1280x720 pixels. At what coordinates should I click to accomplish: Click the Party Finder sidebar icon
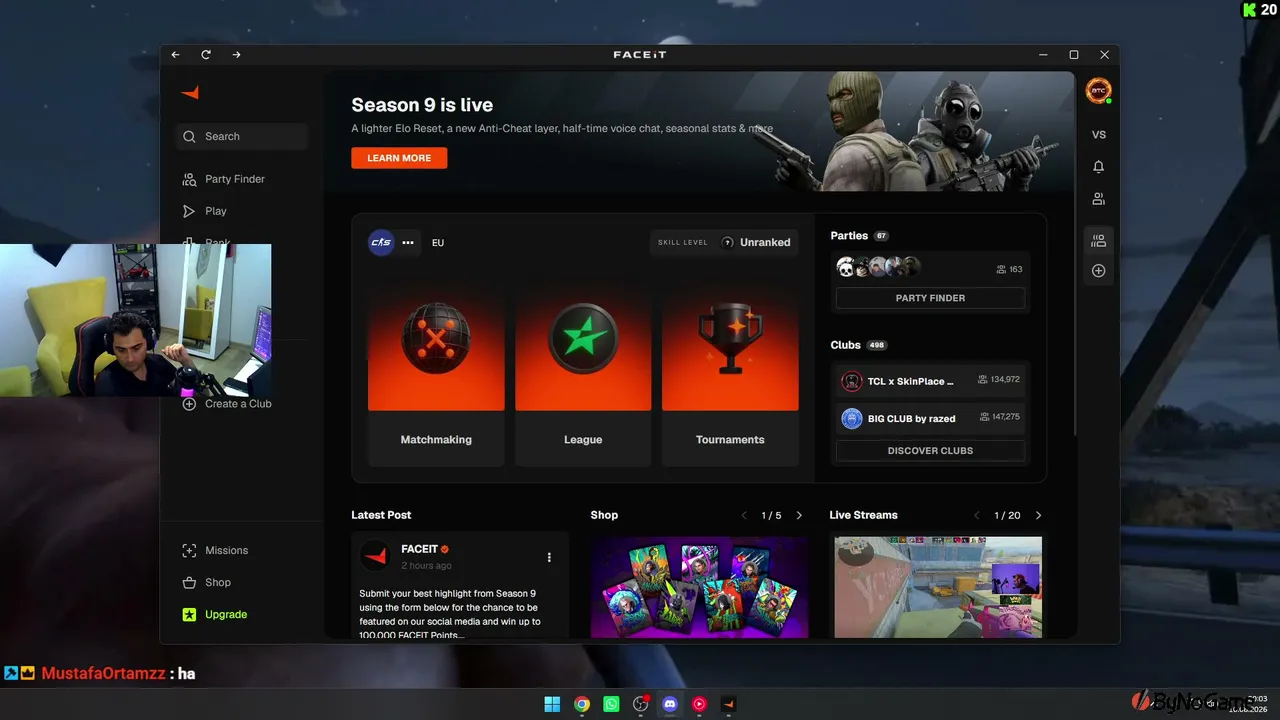(189, 180)
